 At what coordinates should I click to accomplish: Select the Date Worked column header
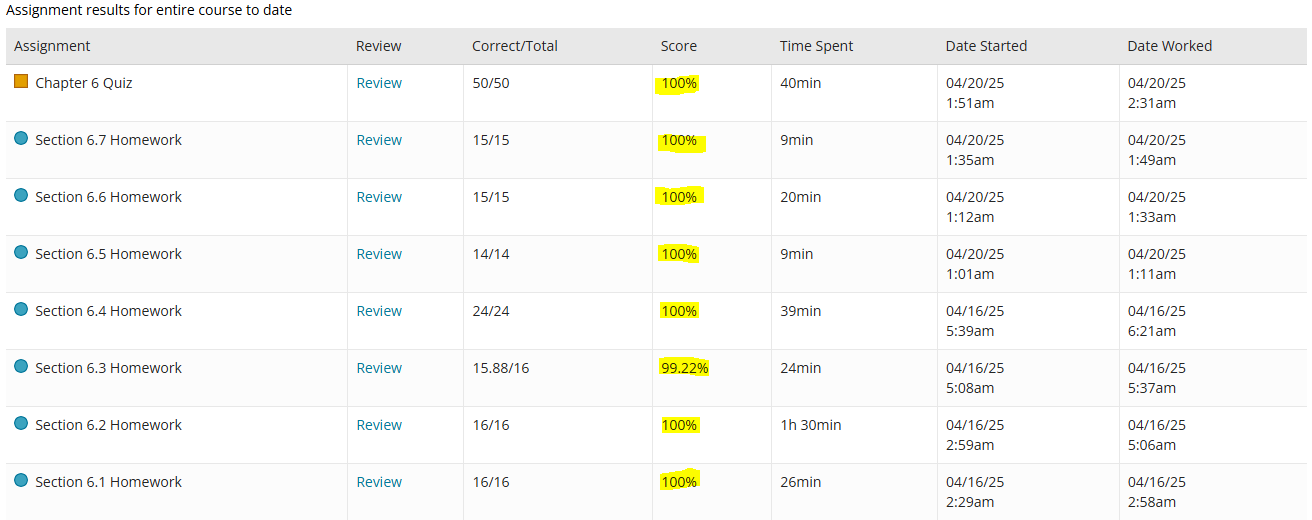click(1170, 46)
